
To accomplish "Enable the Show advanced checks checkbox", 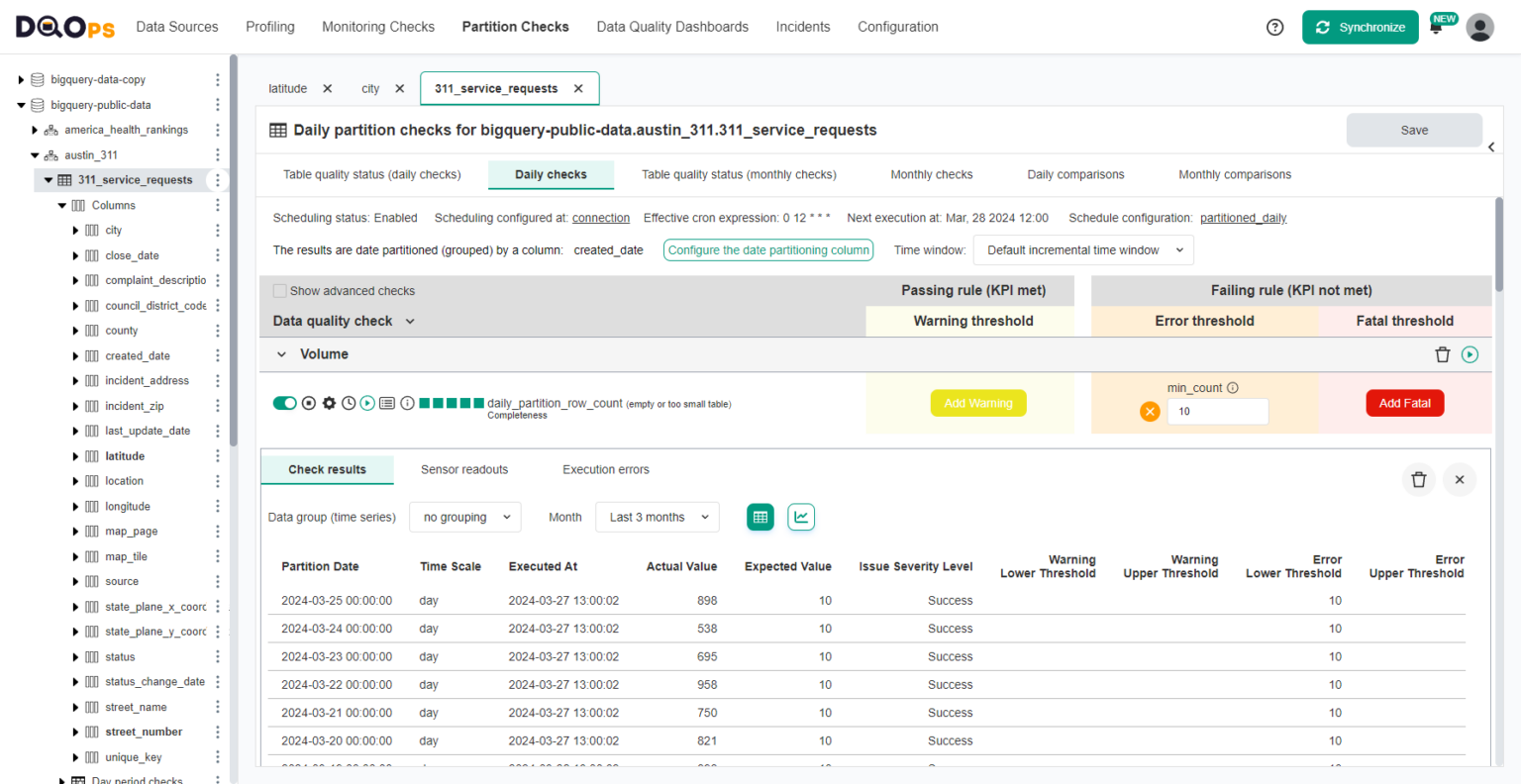I will [278, 290].
